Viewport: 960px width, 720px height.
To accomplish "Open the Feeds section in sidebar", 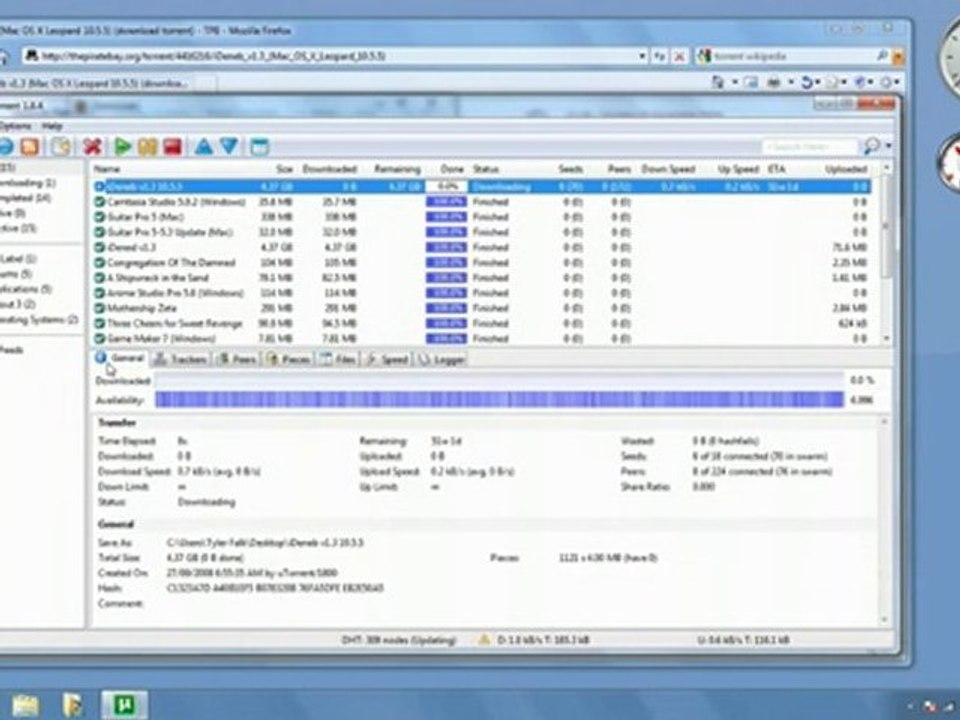I will point(11,350).
